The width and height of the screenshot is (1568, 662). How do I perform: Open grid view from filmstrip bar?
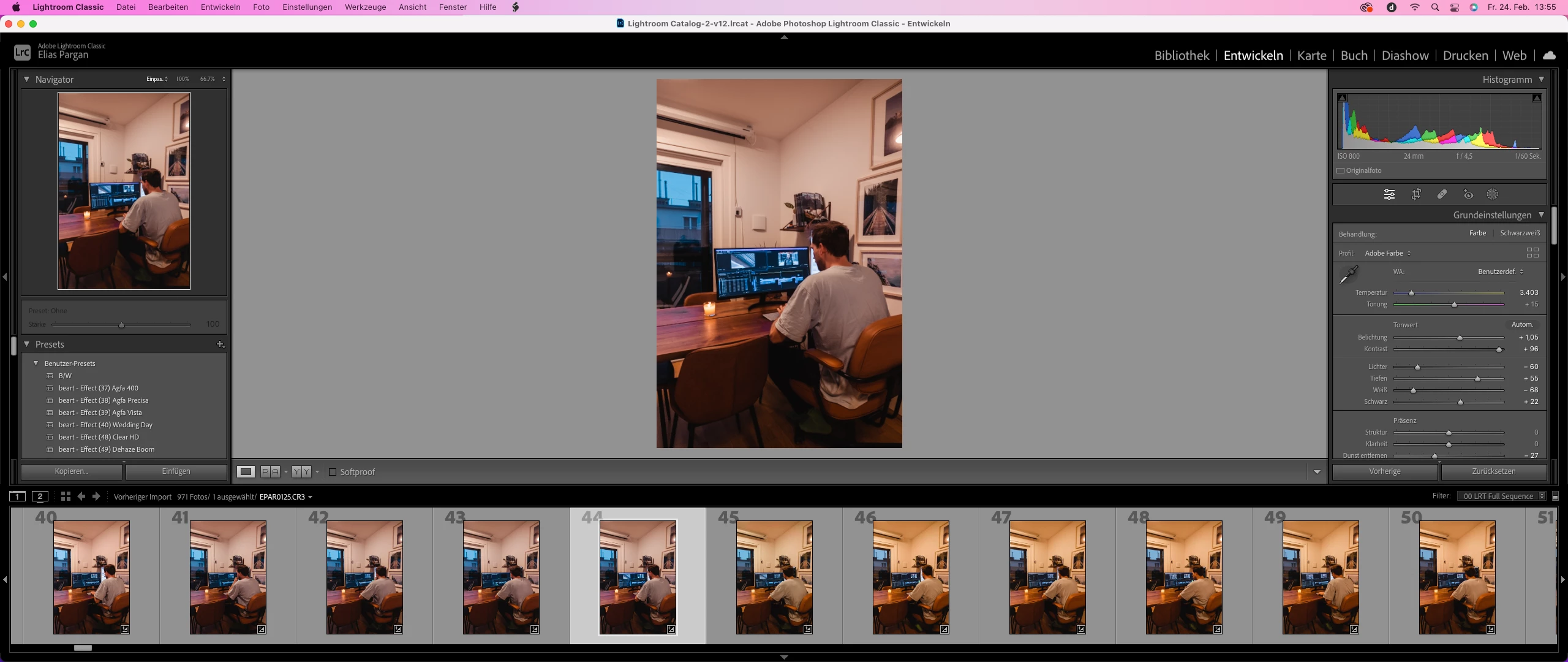[66, 496]
